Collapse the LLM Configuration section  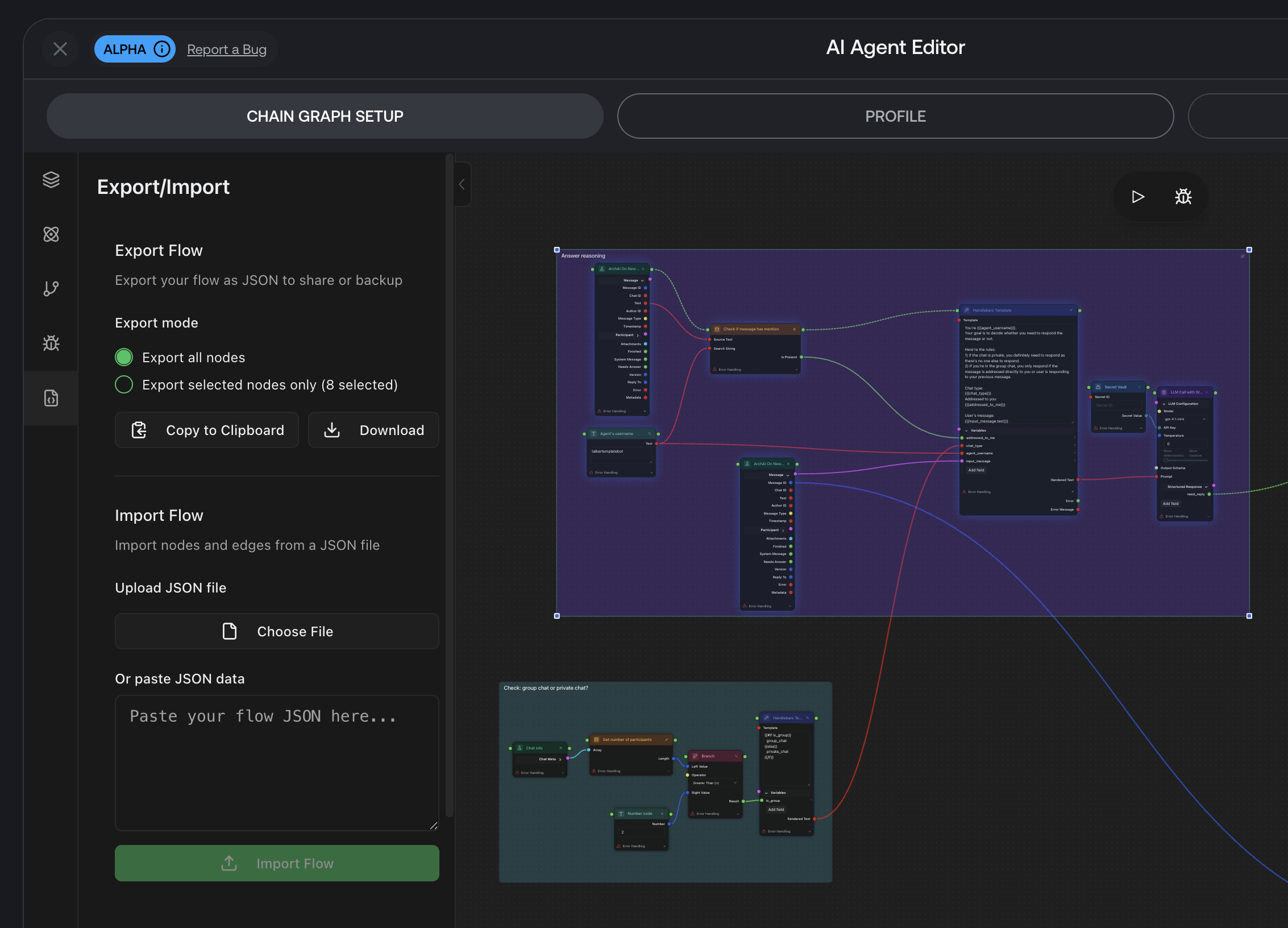[1165, 404]
